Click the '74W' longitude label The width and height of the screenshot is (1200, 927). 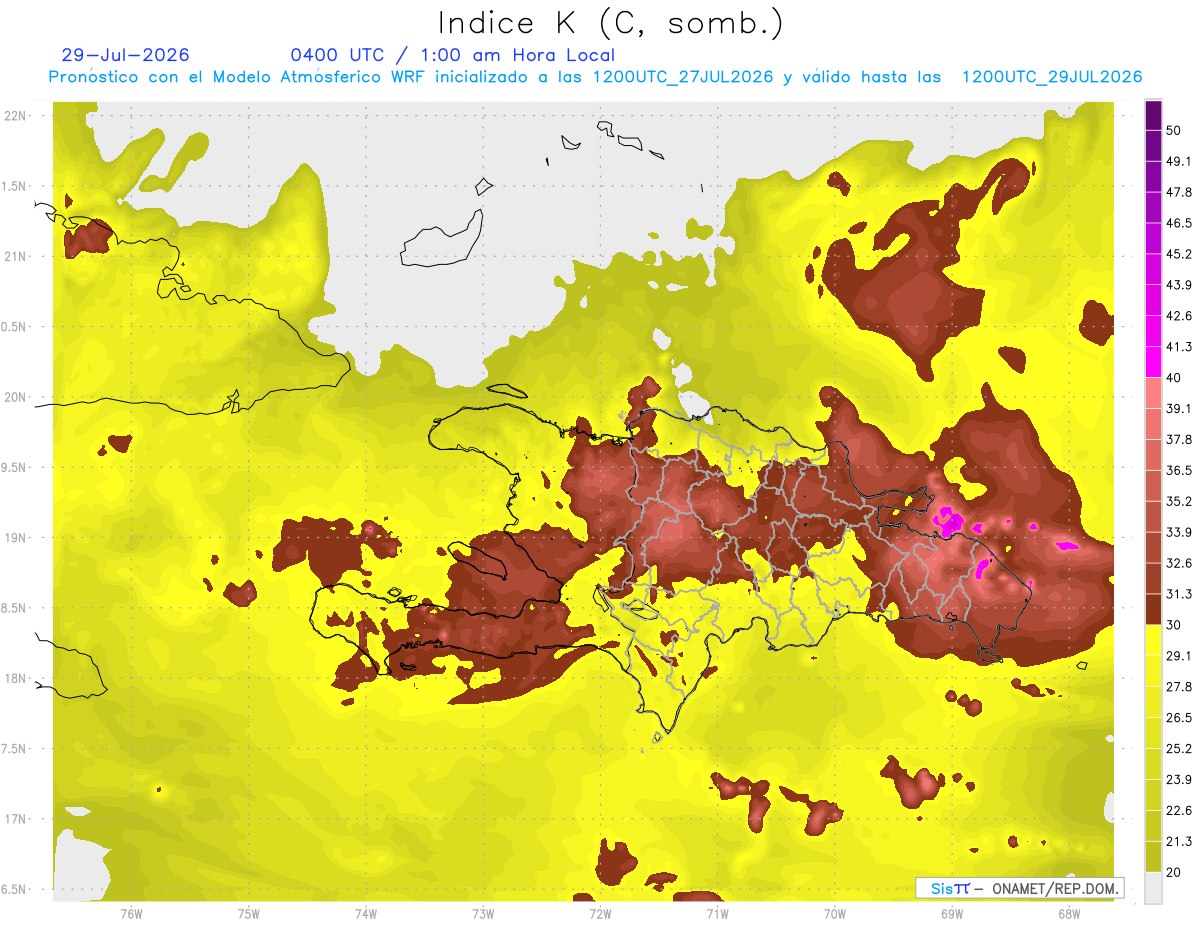coord(366,913)
